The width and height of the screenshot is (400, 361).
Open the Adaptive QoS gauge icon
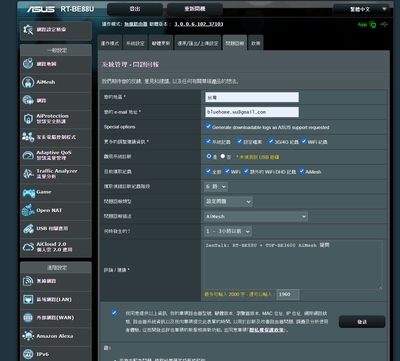click(28, 155)
